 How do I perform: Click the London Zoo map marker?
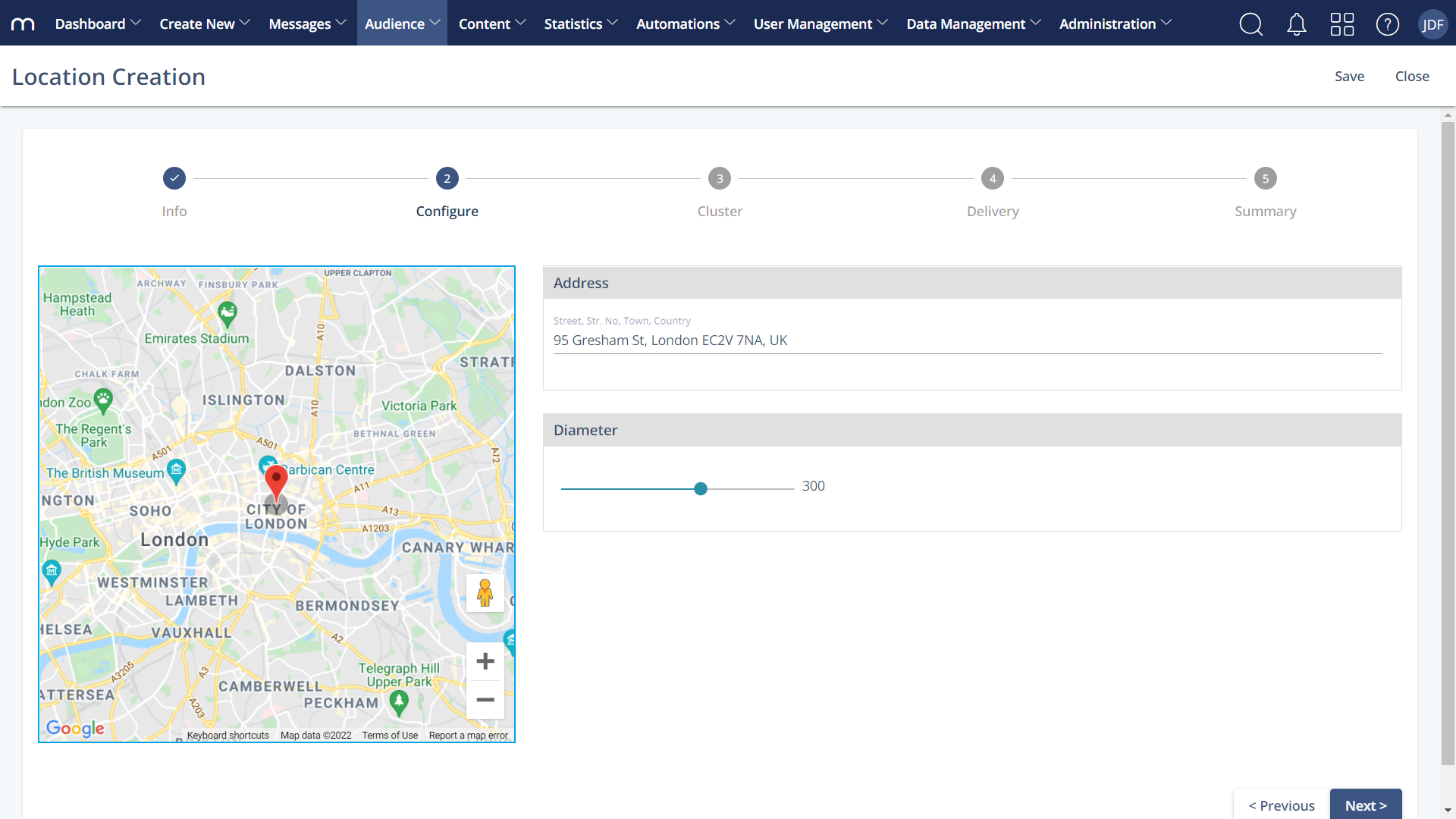(x=103, y=400)
